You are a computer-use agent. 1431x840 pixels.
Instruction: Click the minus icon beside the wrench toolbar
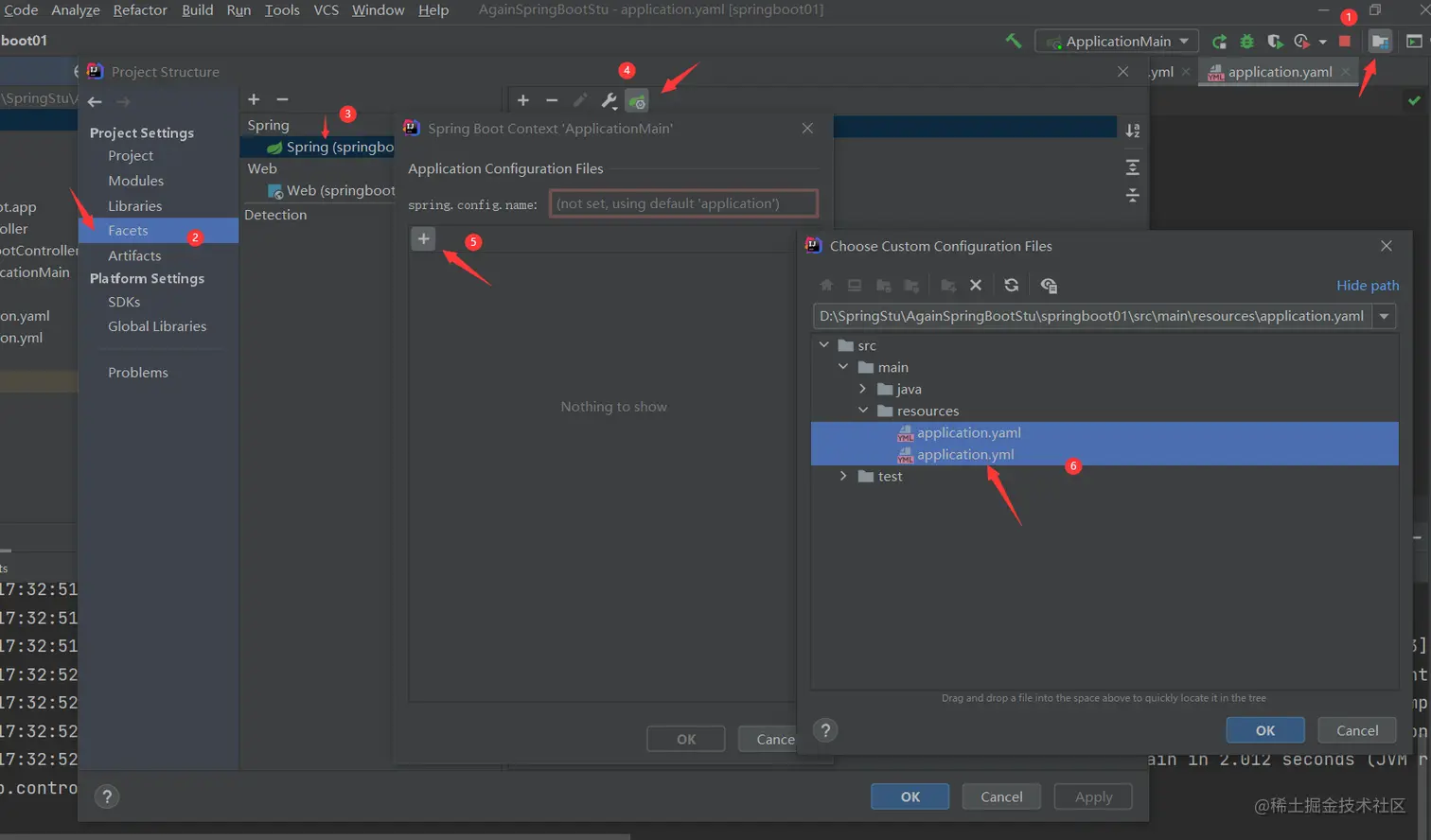click(552, 100)
